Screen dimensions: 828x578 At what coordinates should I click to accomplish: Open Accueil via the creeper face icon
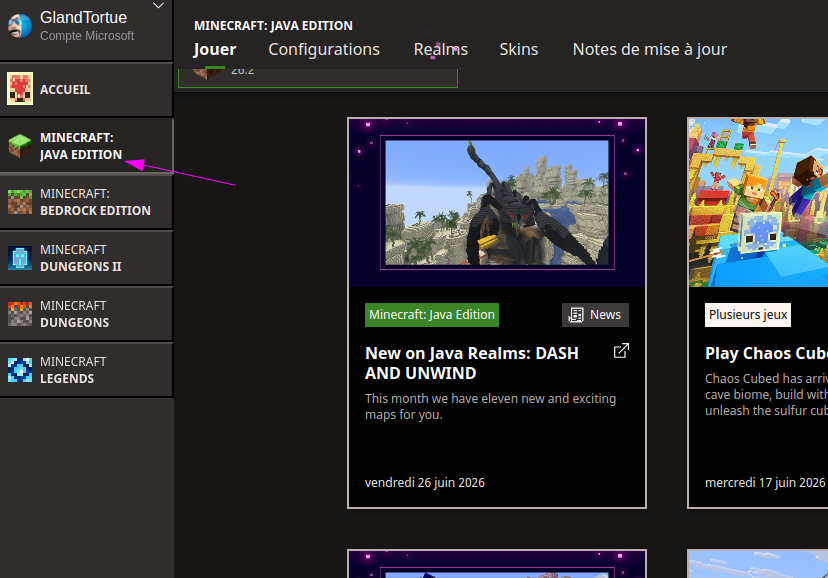[20, 89]
